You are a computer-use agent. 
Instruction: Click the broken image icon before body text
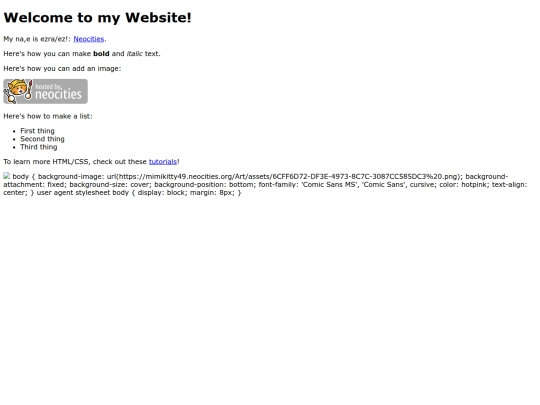(7, 176)
